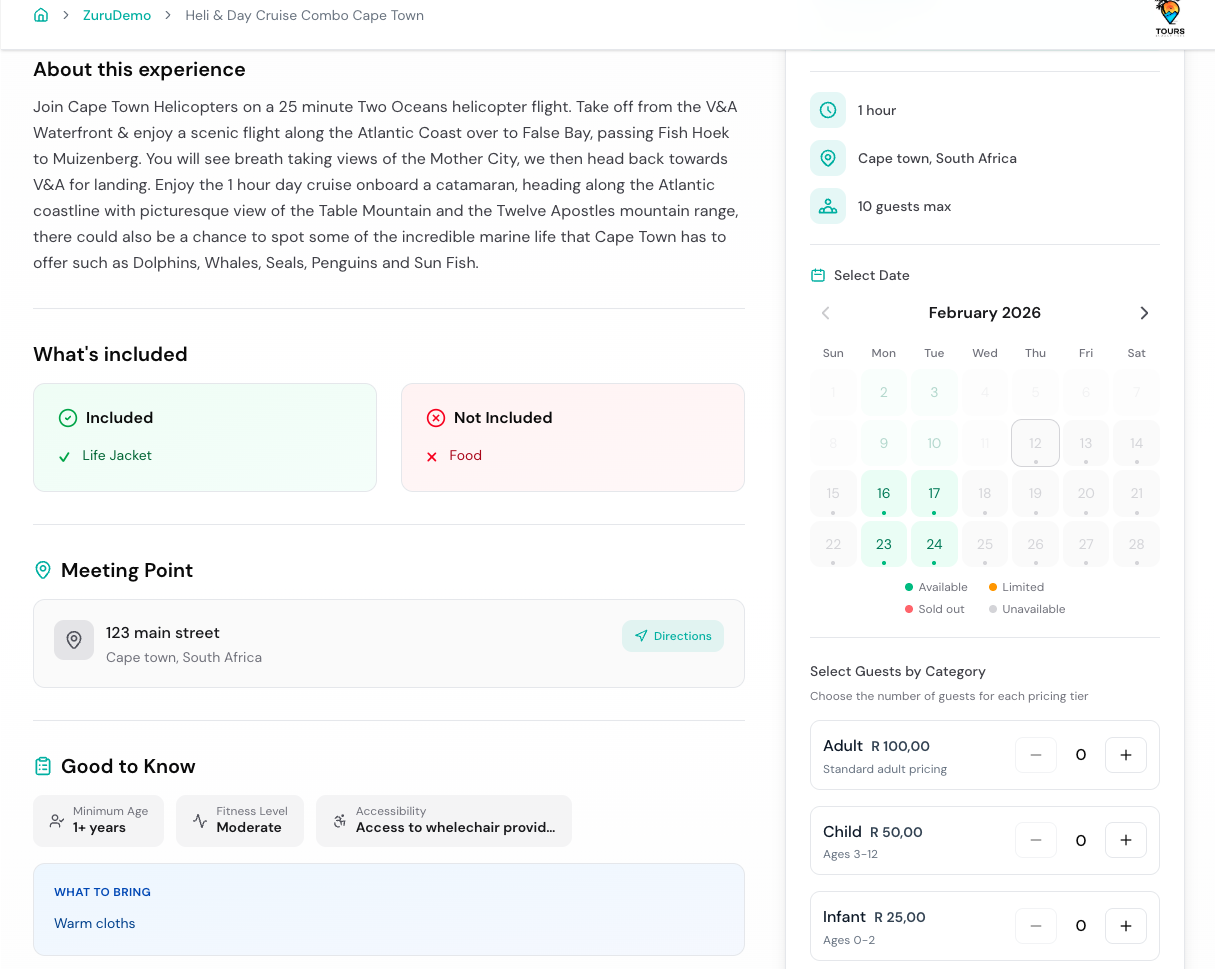This screenshot has height=969, width=1215.
Task: Decrease the Infant guest count
Action: tap(1035, 925)
